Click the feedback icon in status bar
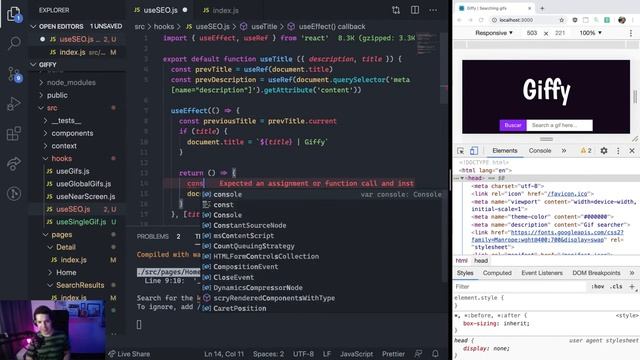The width and height of the screenshot is (640, 360). 418,354
